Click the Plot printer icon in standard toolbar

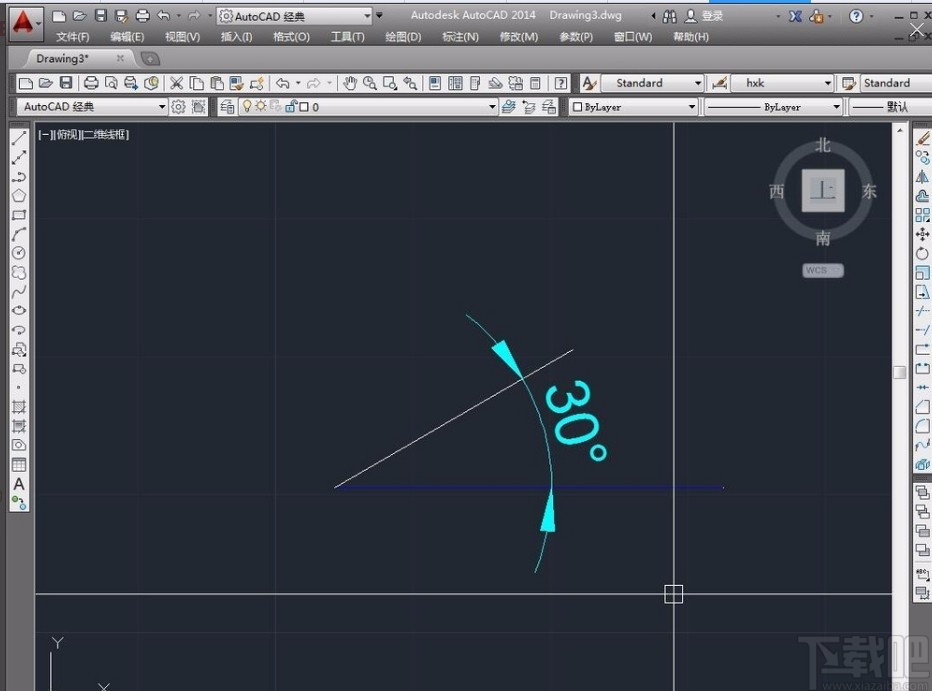tap(91, 83)
